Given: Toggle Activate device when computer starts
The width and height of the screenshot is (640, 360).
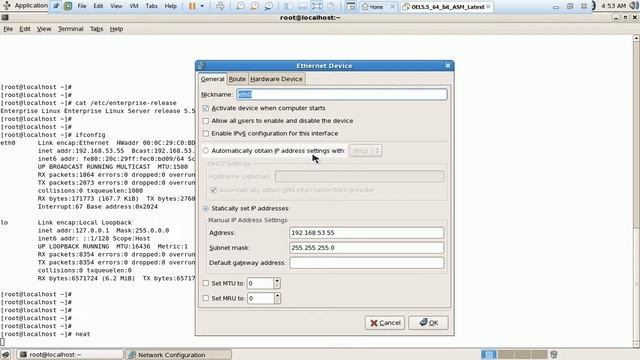Looking at the screenshot, I should pos(206,108).
